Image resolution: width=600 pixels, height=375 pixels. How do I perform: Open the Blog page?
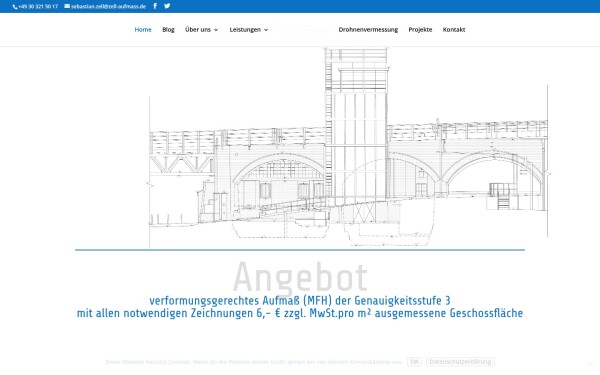pyautogui.click(x=168, y=29)
